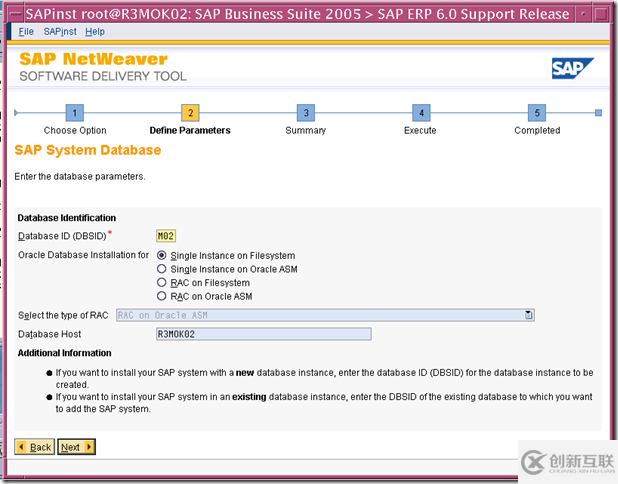Click the Completed step label
618x484 pixels.
tap(537, 130)
